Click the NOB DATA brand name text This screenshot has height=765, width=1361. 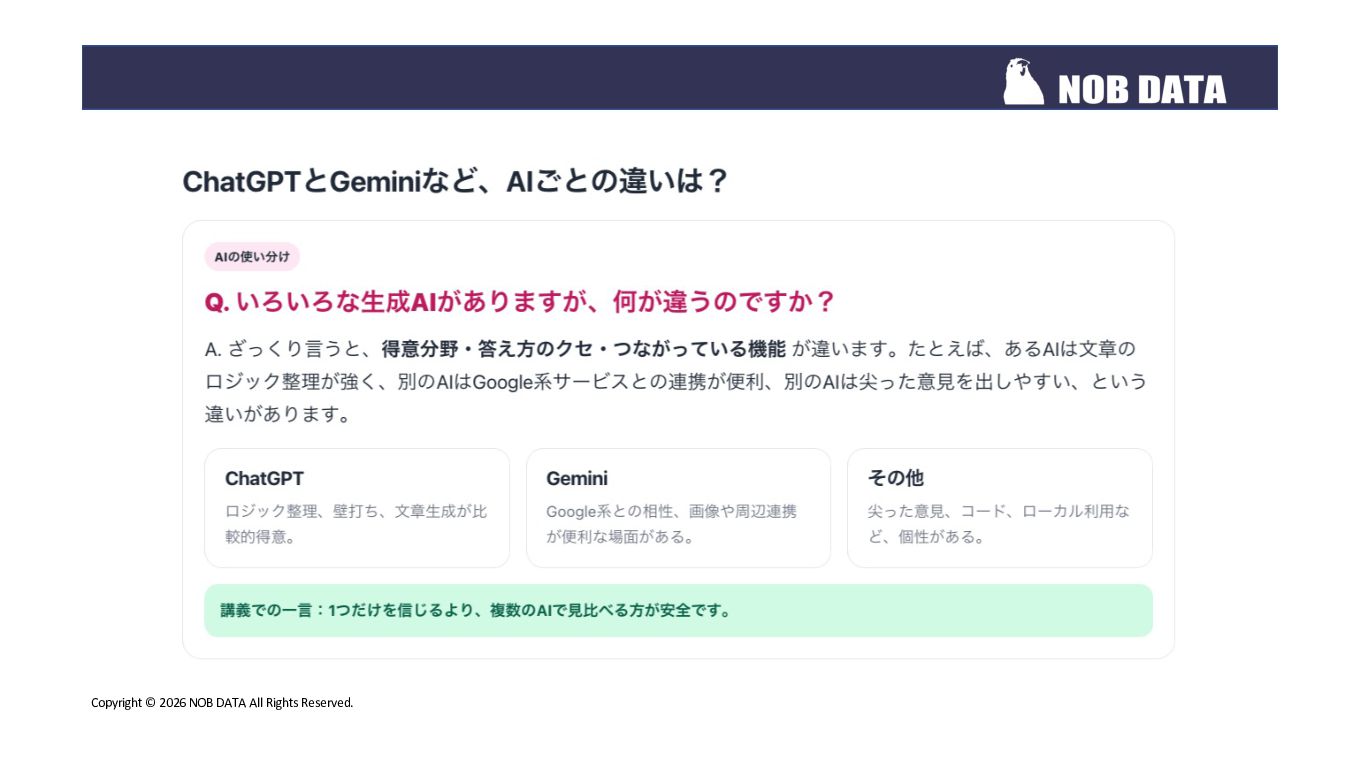pos(1142,90)
